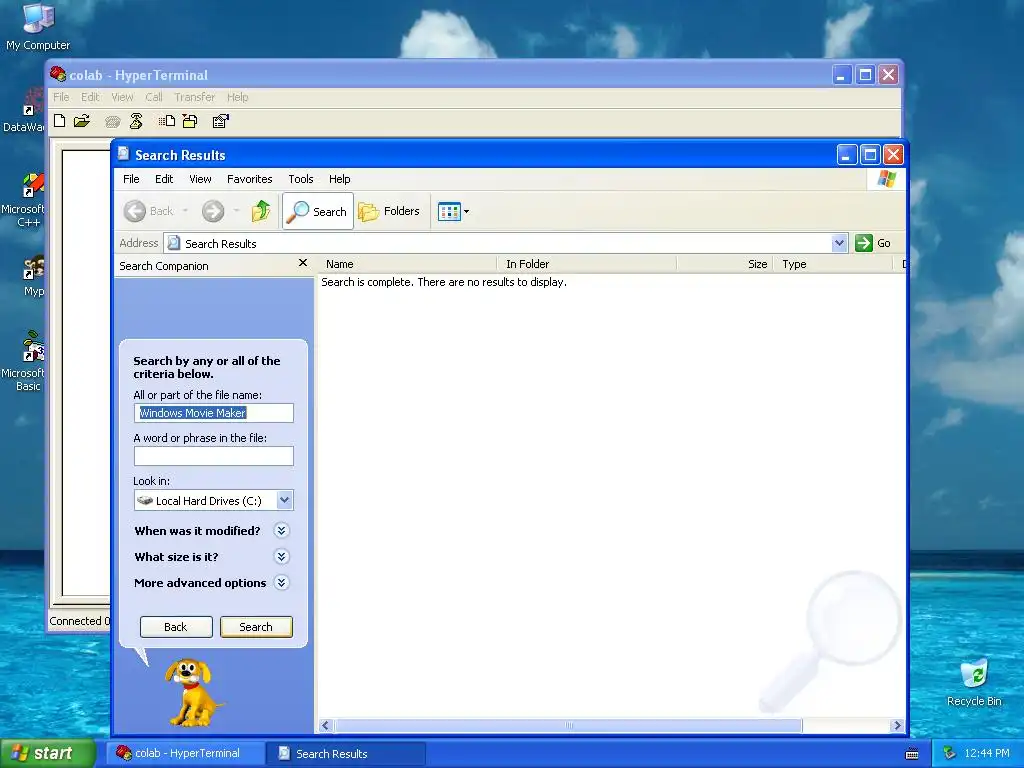This screenshot has width=1024, height=768.
Task: Open the Views icon menu
Action: pyautogui.click(x=453, y=211)
